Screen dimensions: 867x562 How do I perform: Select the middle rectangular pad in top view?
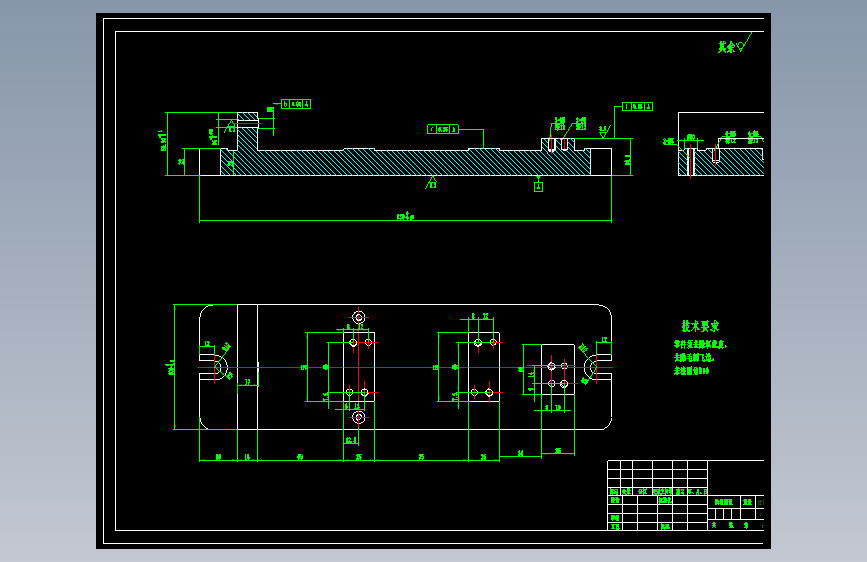[x=484, y=367]
